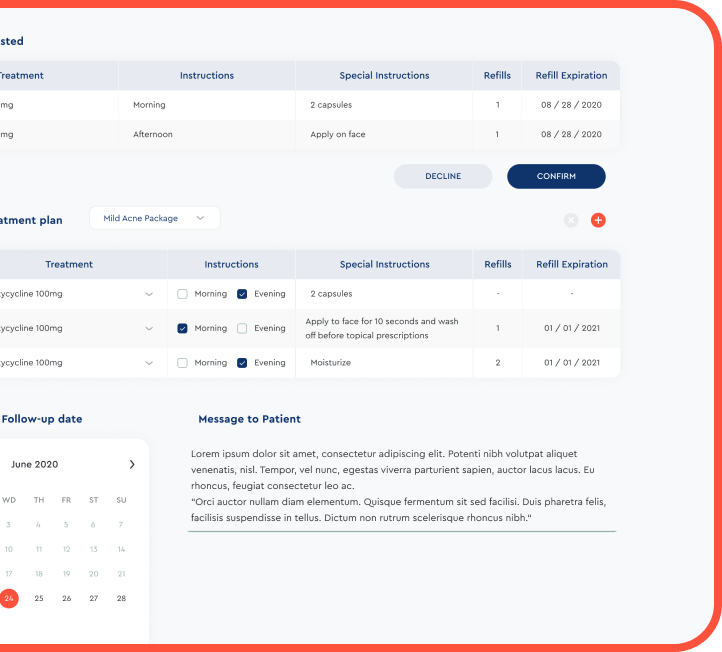Go to next month in calendar
This screenshot has height=652, width=722.
pyautogui.click(x=132, y=464)
